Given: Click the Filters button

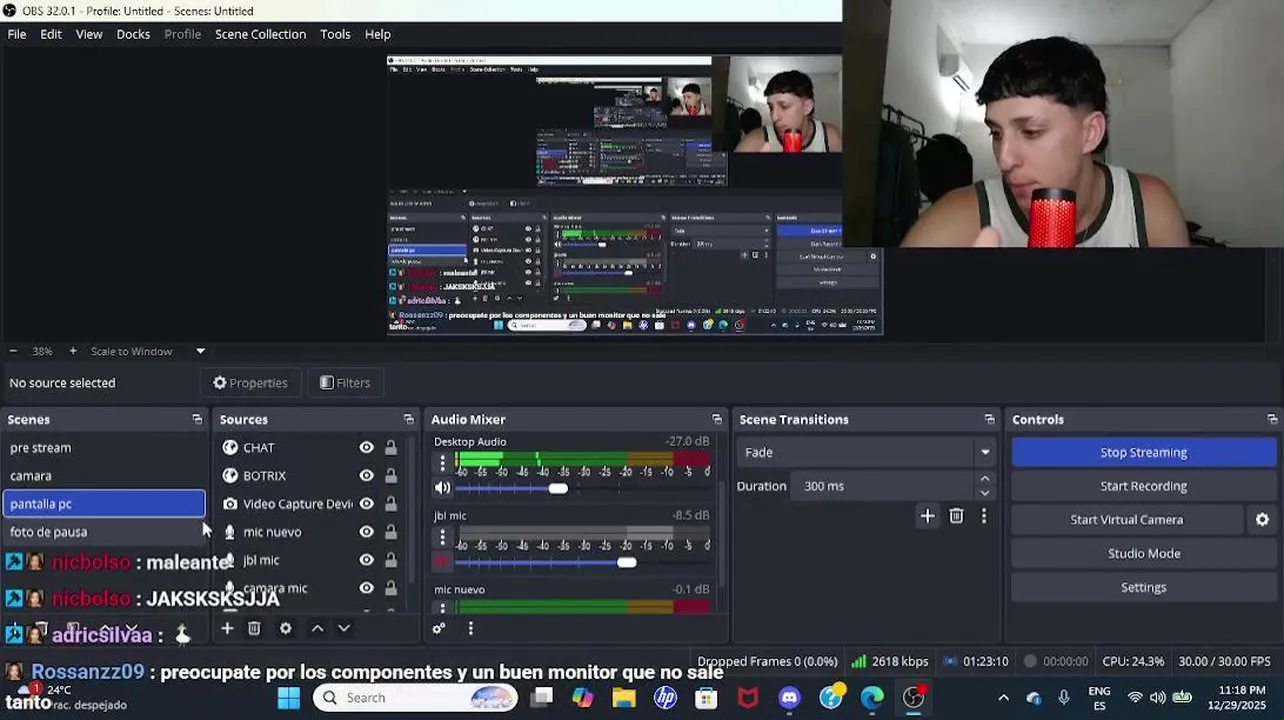Looking at the screenshot, I should click(345, 383).
